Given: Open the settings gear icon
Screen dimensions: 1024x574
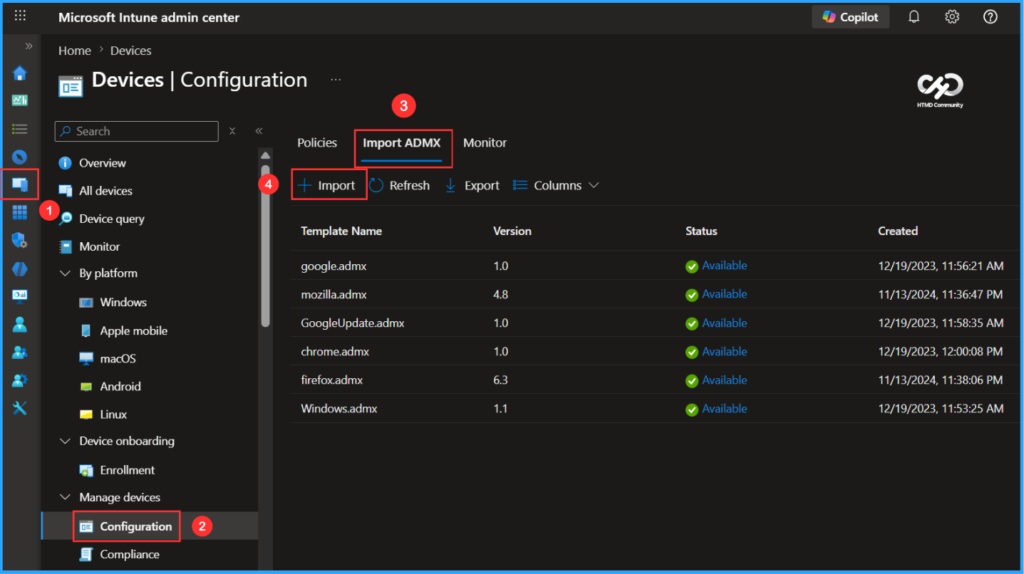Looking at the screenshot, I should [x=952, y=17].
